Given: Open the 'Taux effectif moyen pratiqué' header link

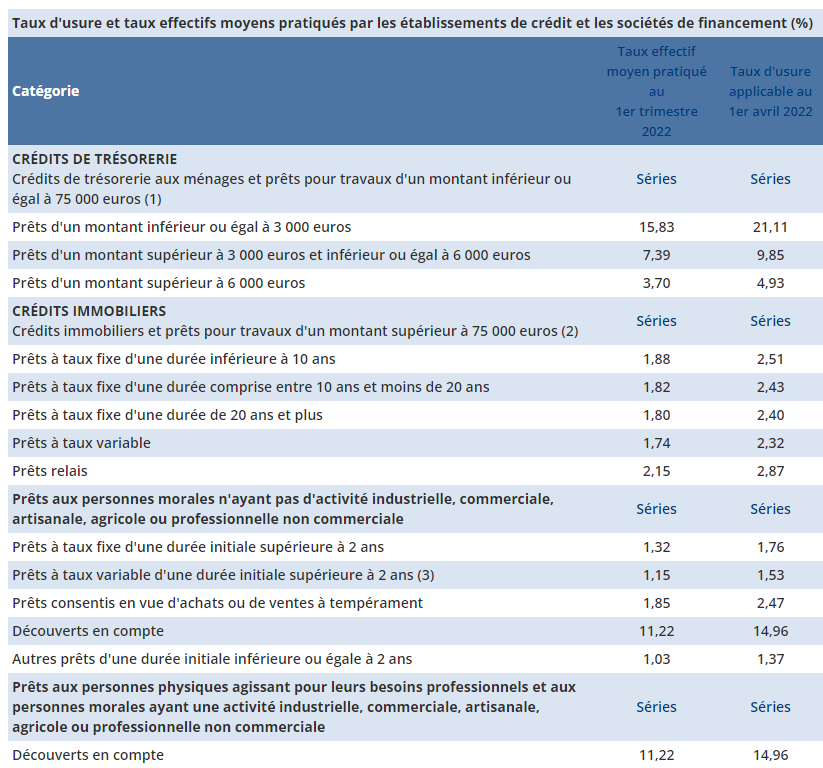Looking at the screenshot, I should [656, 91].
